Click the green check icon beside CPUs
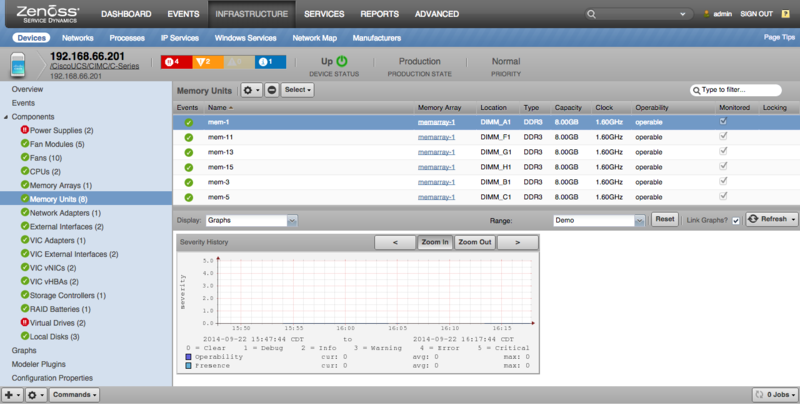 click(24, 171)
